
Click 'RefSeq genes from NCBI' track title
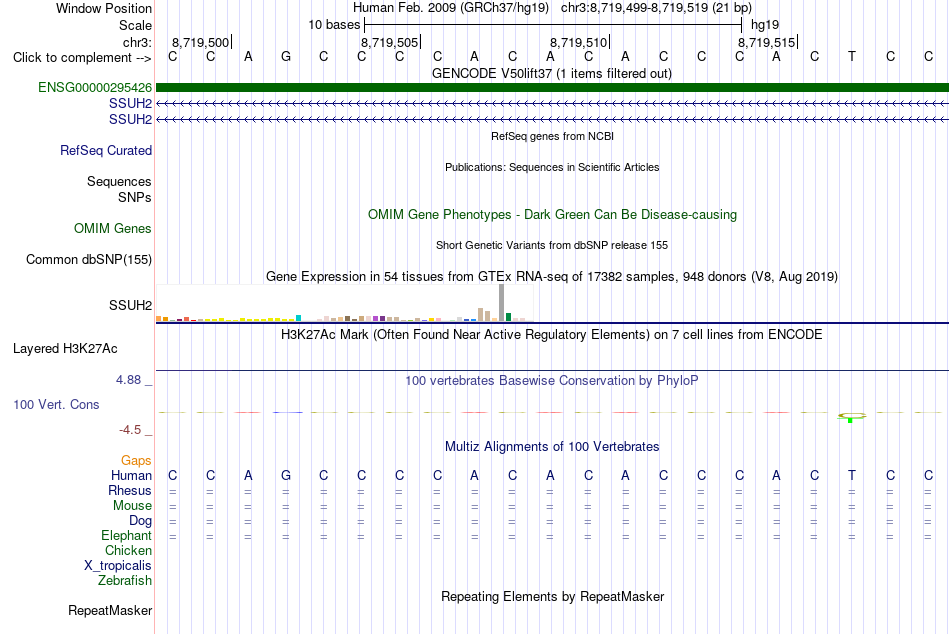tap(552, 136)
